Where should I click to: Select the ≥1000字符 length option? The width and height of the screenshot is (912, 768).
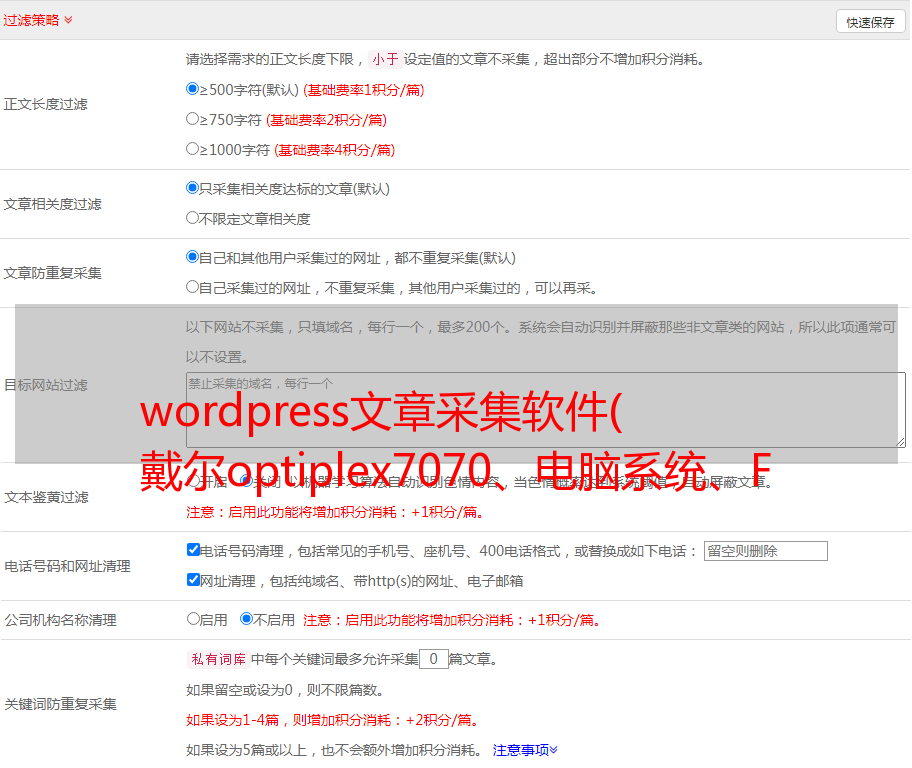[x=192, y=149]
